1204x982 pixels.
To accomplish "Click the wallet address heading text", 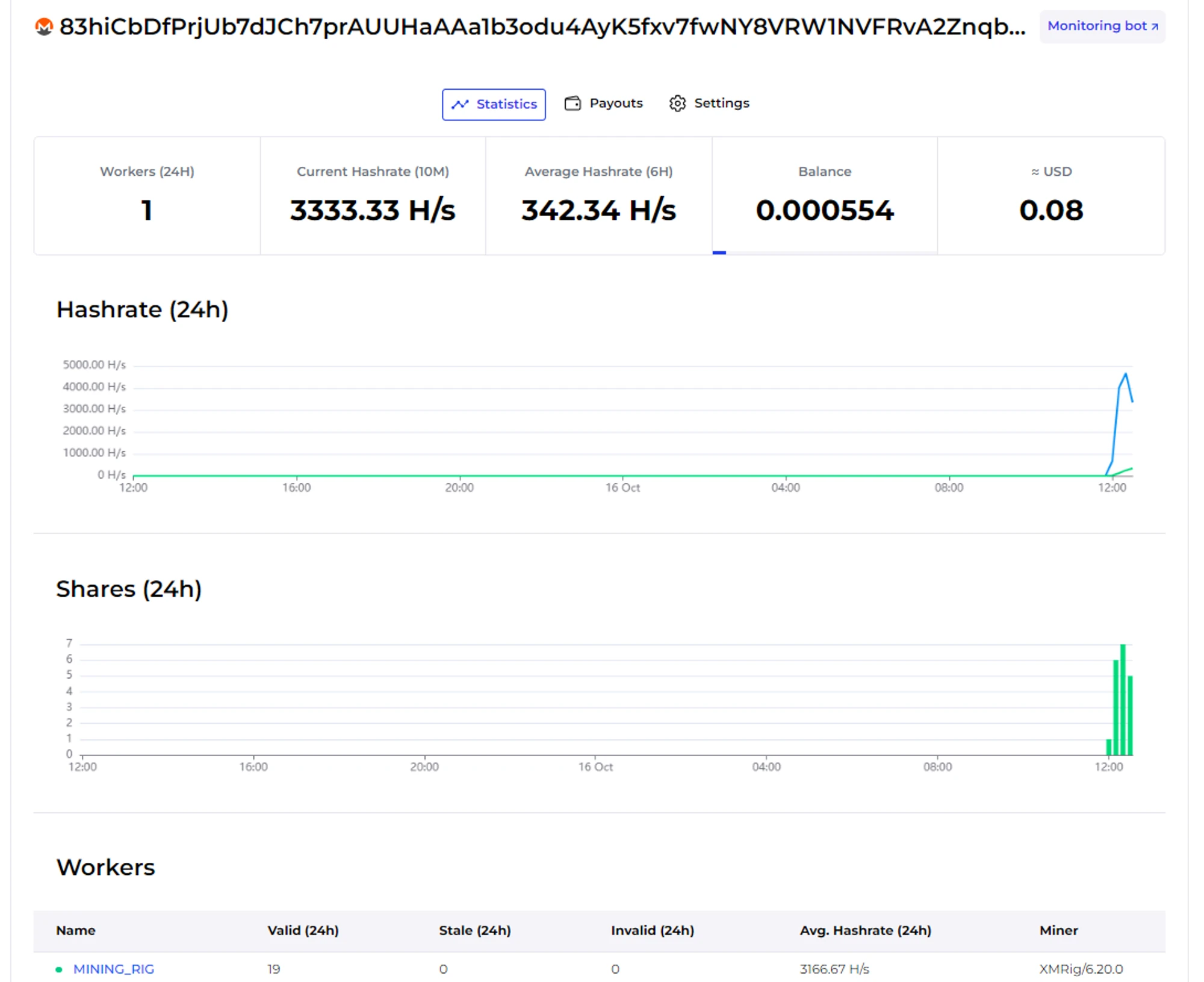I will pos(542,26).
